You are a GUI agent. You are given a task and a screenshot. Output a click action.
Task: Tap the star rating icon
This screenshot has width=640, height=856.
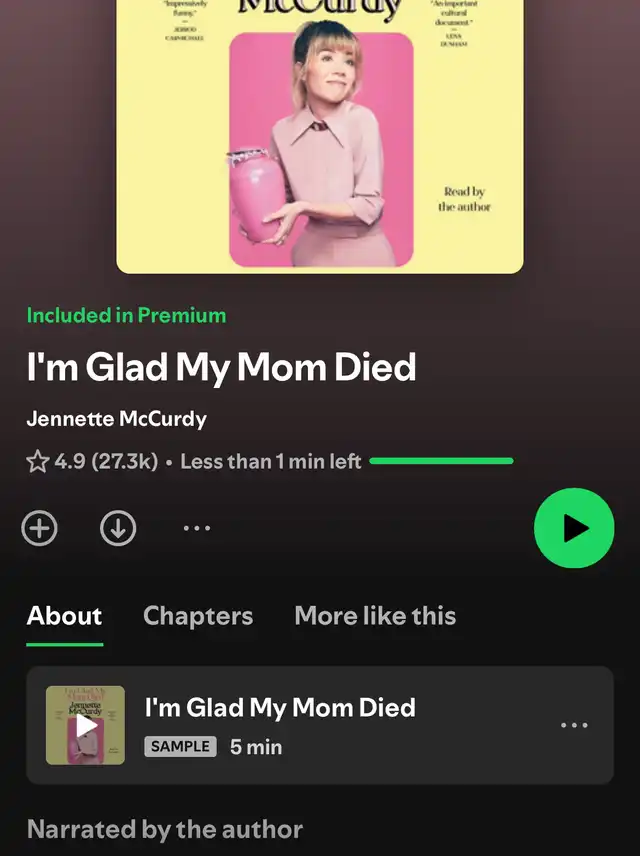click(x=38, y=461)
